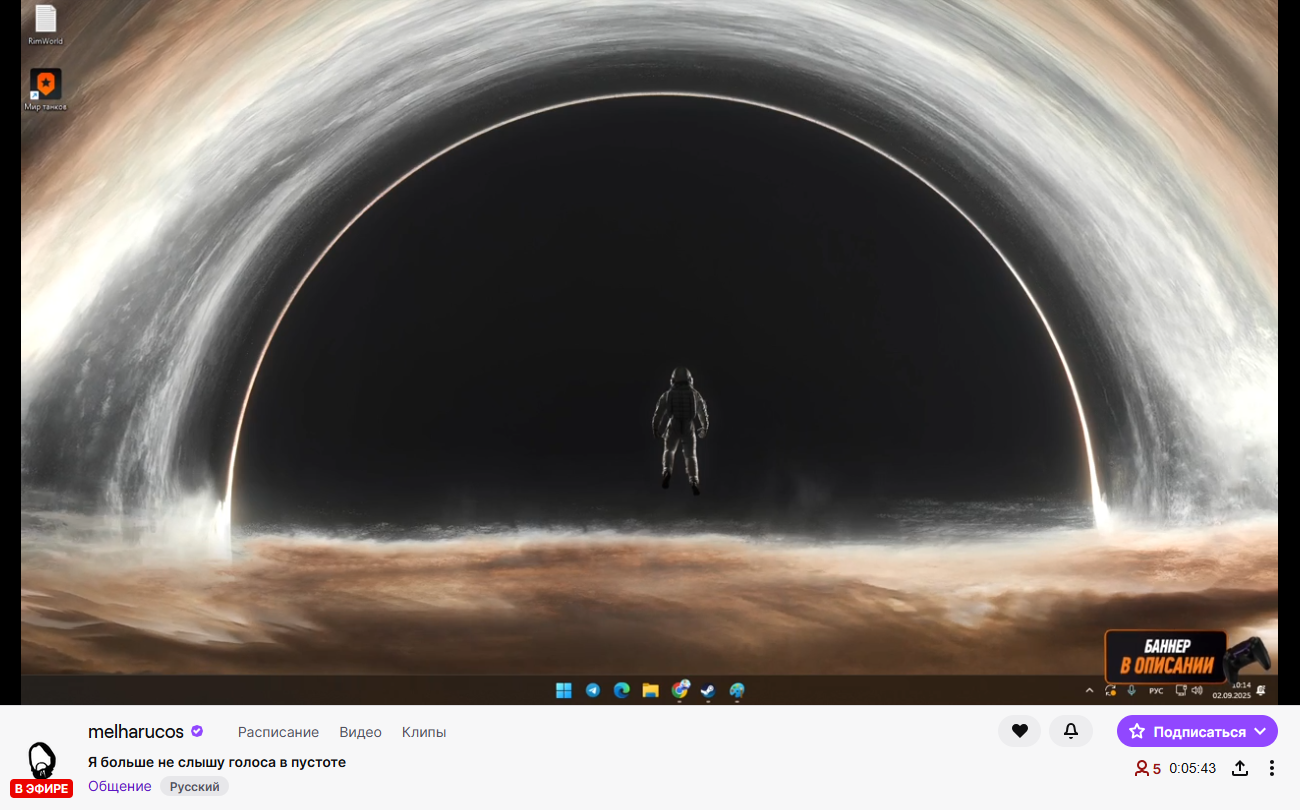Viewport: 1300px width, 810px height.
Task: Launch Microsoft Edge in the streamed taskbar
Action: click(x=622, y=690)
